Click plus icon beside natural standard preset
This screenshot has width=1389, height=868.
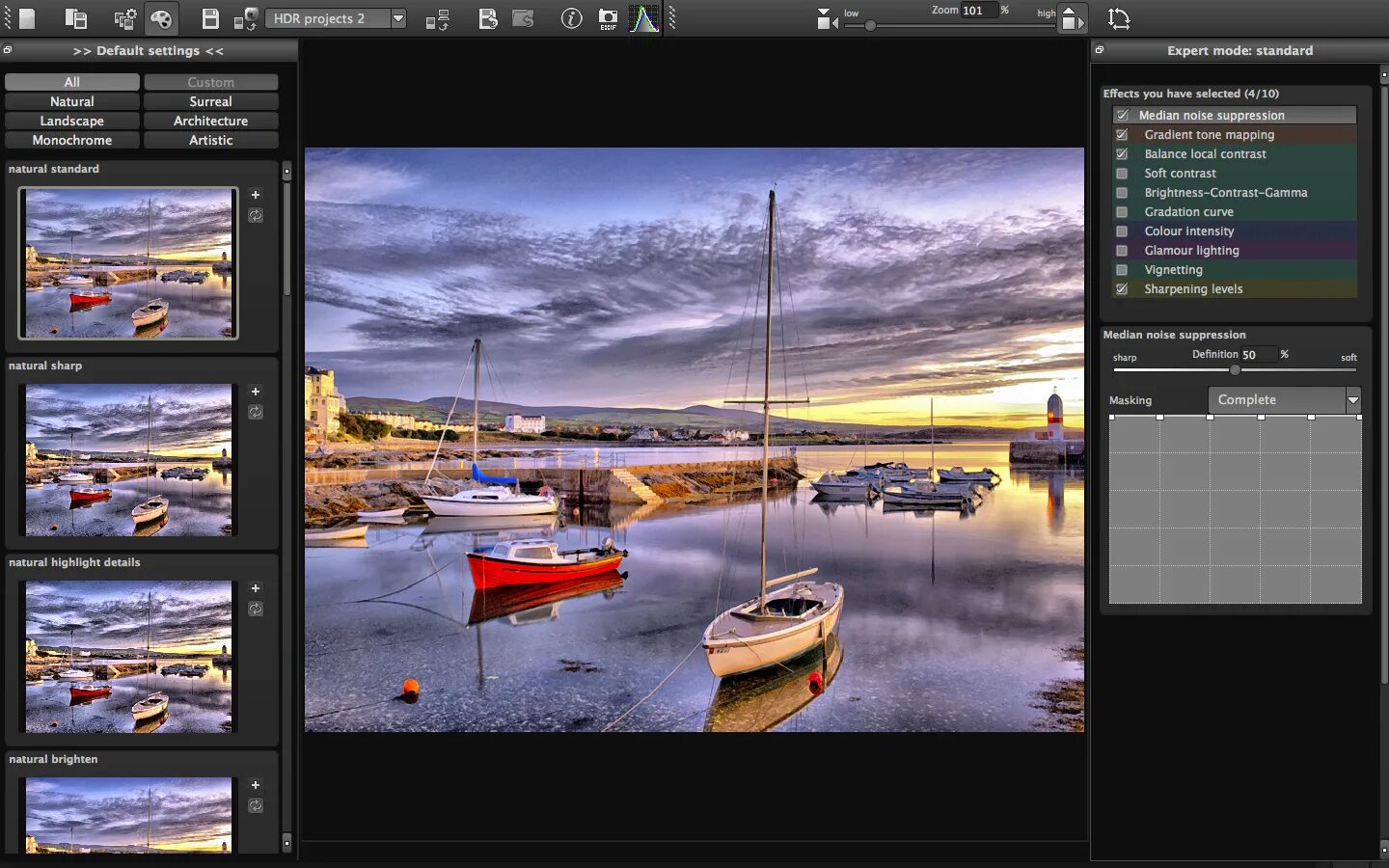[x=256, y=195]
